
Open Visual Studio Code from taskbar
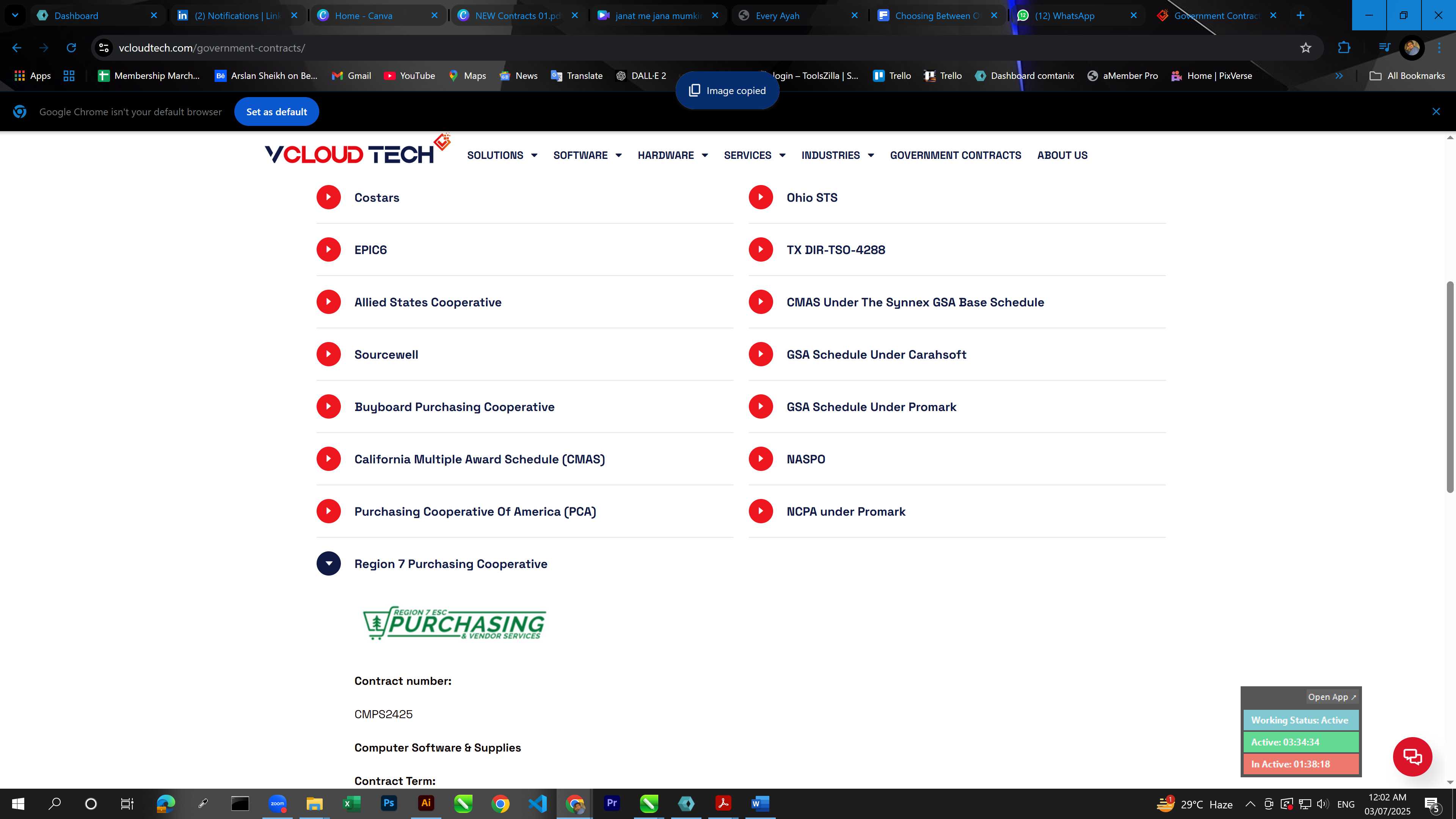(x=538, y=804)
